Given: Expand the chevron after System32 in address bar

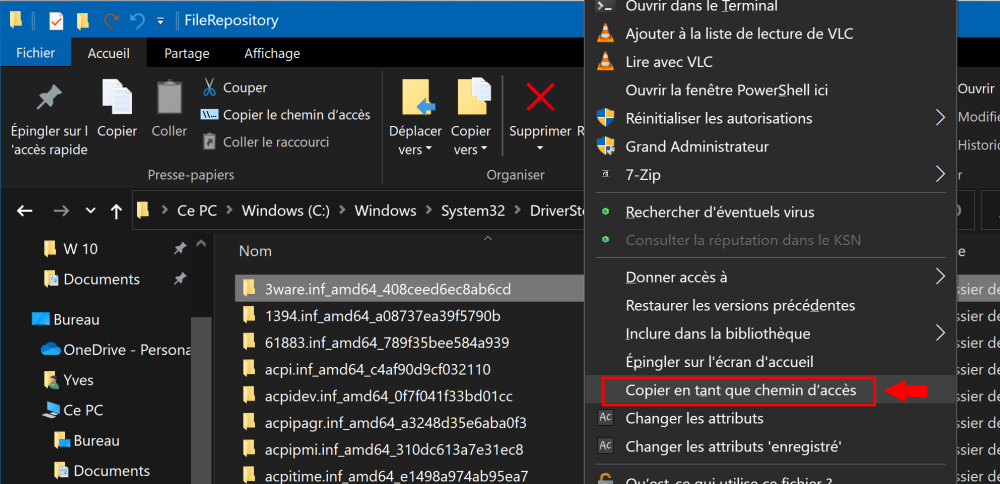Looking at the screenshot, I should pos(517,210).
